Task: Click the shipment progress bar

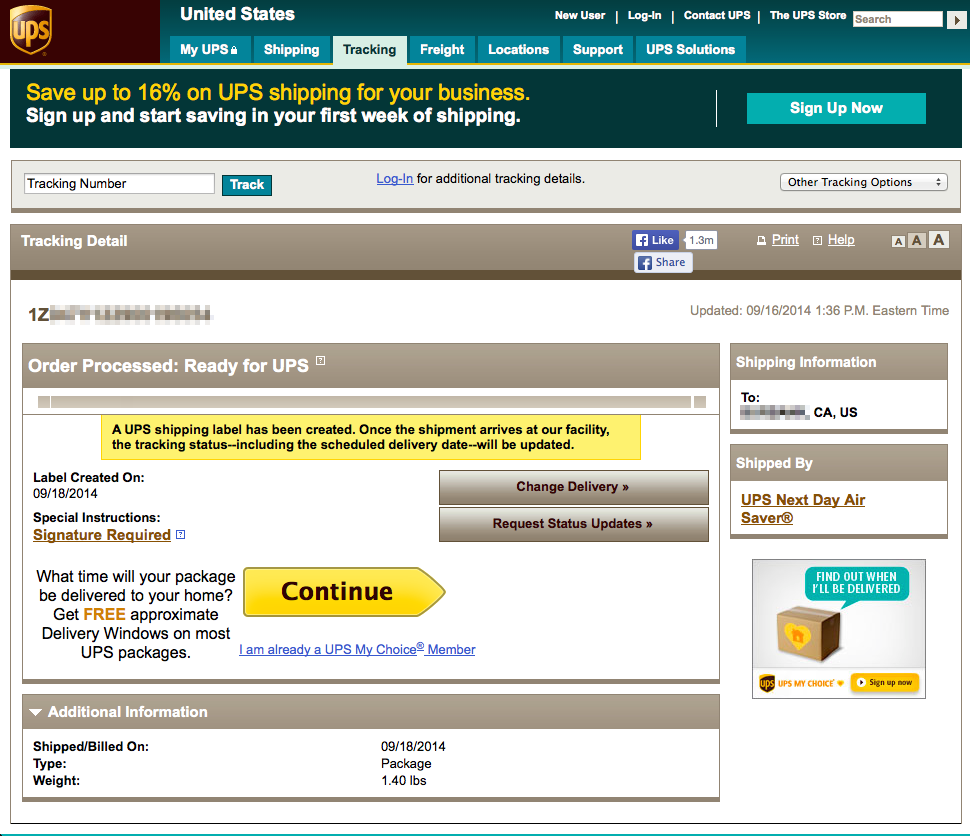Action: coord(371,402)
